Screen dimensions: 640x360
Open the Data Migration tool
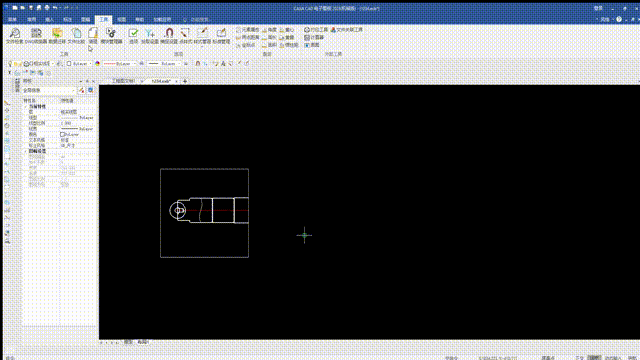[x=57, y=36]
